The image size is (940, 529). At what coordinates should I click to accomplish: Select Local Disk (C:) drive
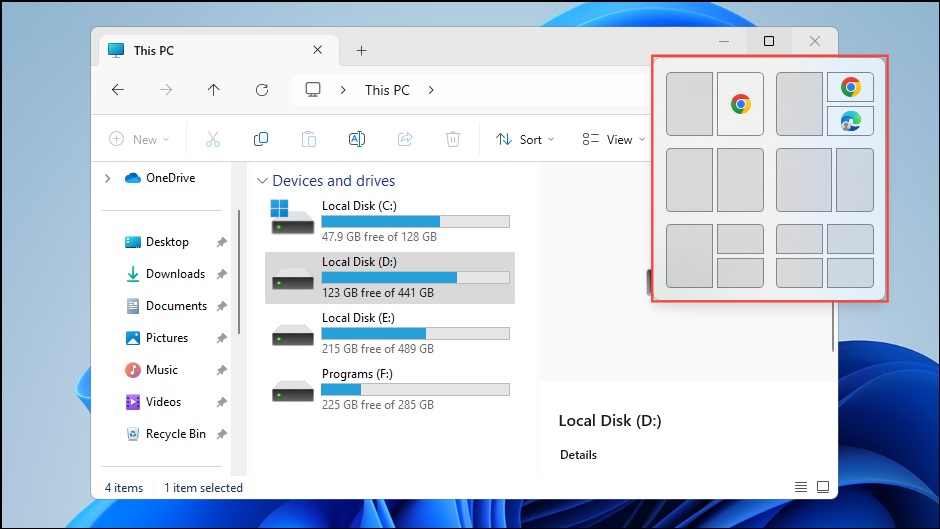(x=390, y=221)
